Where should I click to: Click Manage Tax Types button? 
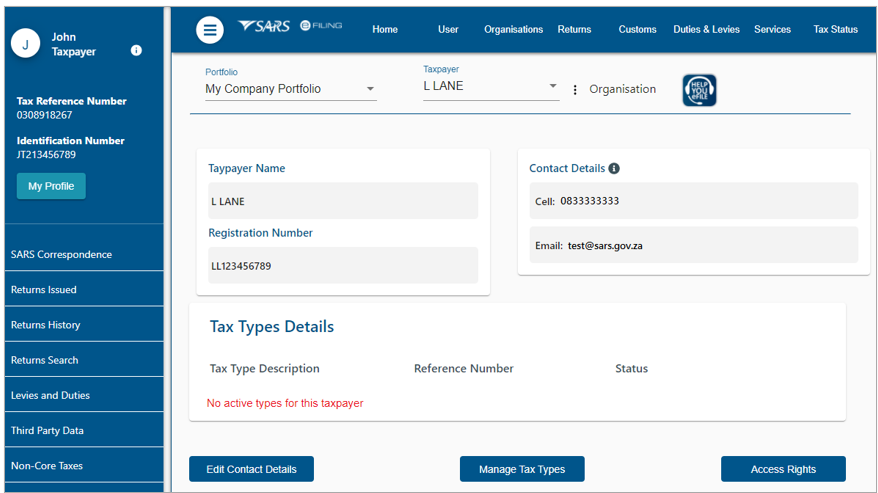coord(522,469)
